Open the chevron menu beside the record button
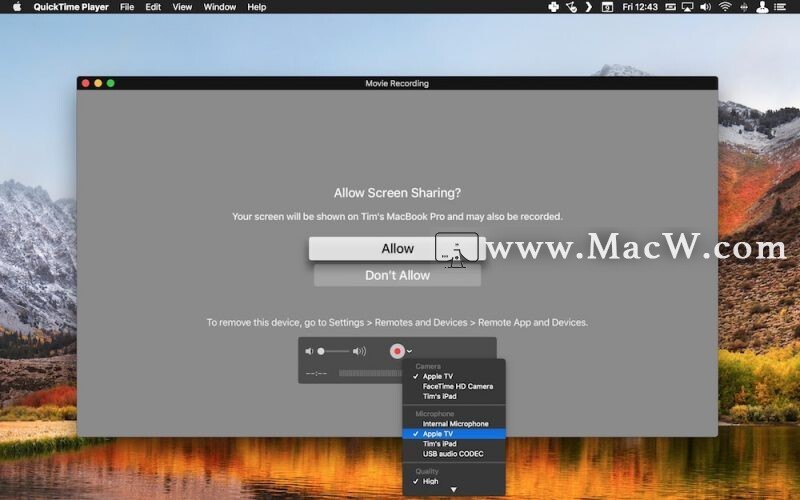The width and height of the screenshot is (800, 500). [x=409, y=351]
